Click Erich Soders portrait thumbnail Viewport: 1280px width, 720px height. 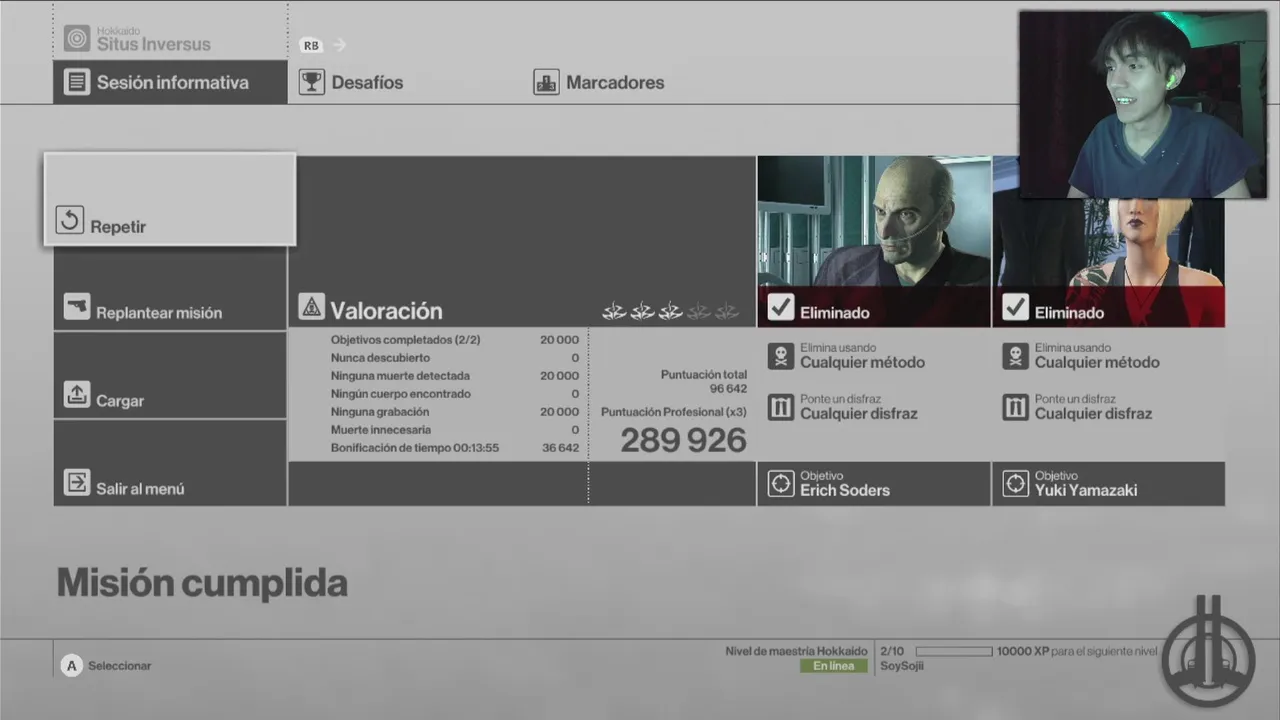pos(874,221)
